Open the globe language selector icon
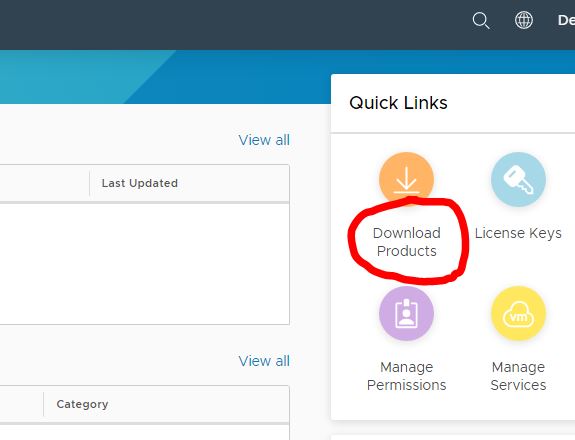575x440 pixels. [x=524, y=20]
